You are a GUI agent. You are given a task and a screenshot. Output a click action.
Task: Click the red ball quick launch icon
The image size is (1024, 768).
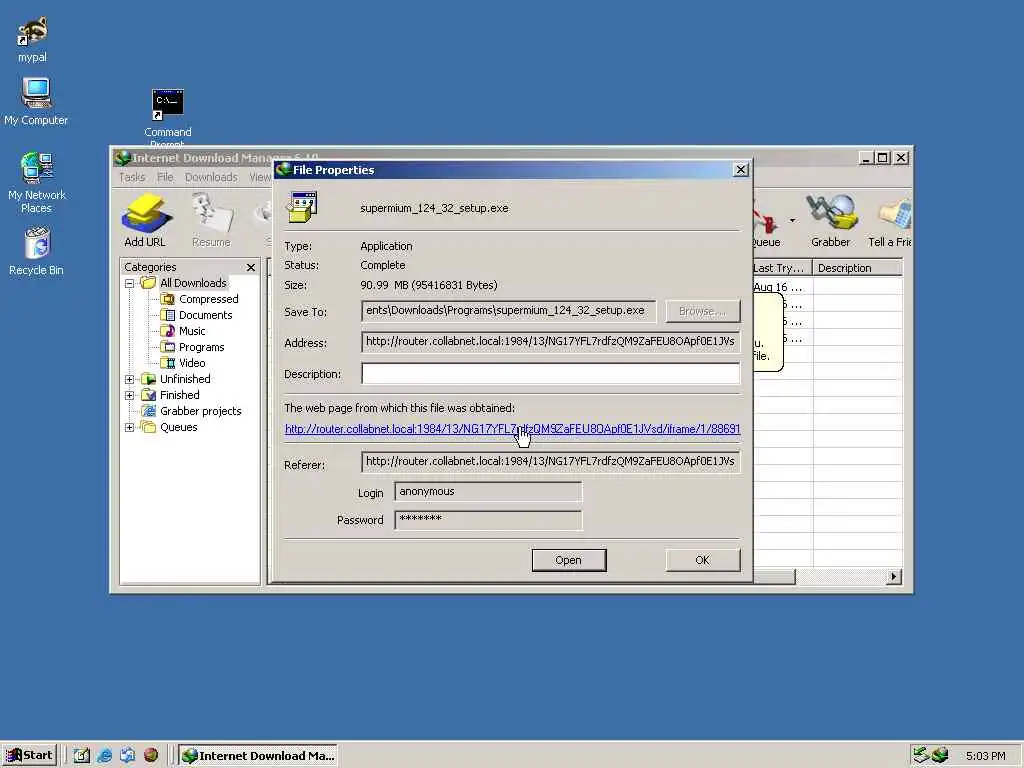151,756
